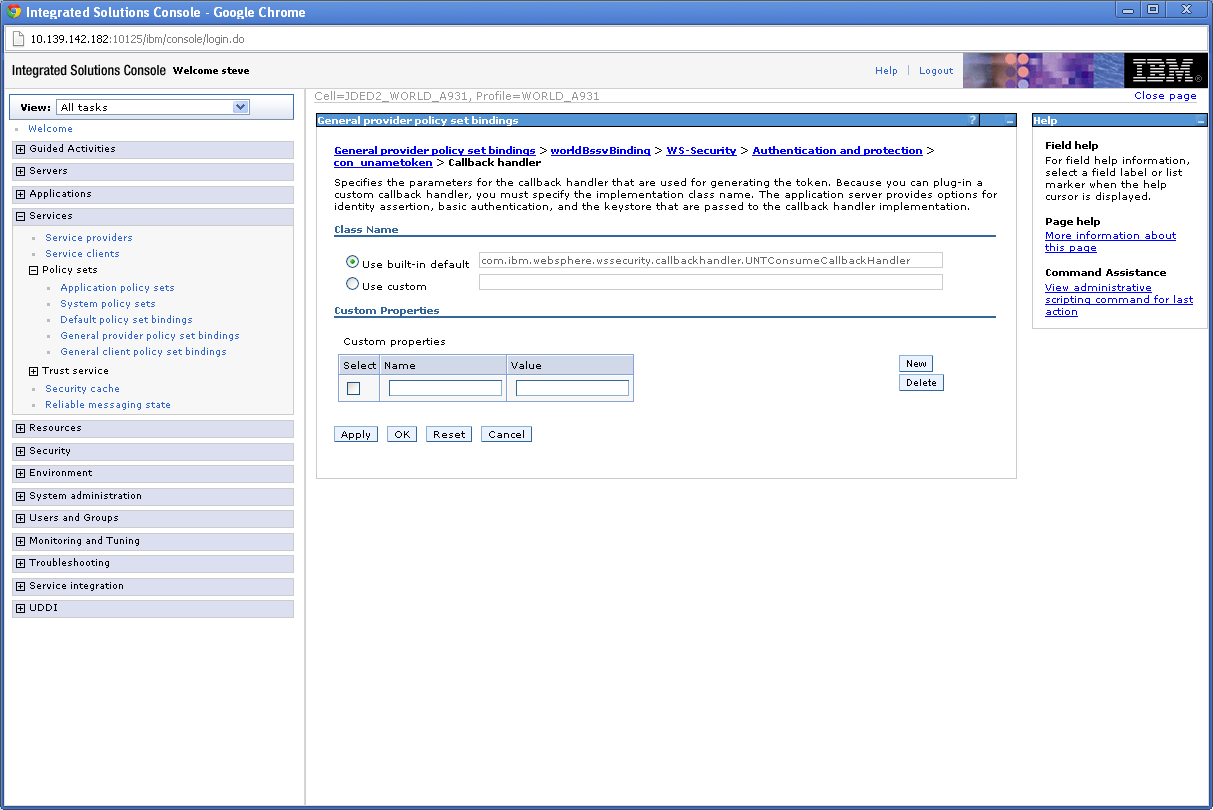The width and height of the screenshot is (1213, 810).
Task: Open Application policy sets
Action: [x=117, y=288]
